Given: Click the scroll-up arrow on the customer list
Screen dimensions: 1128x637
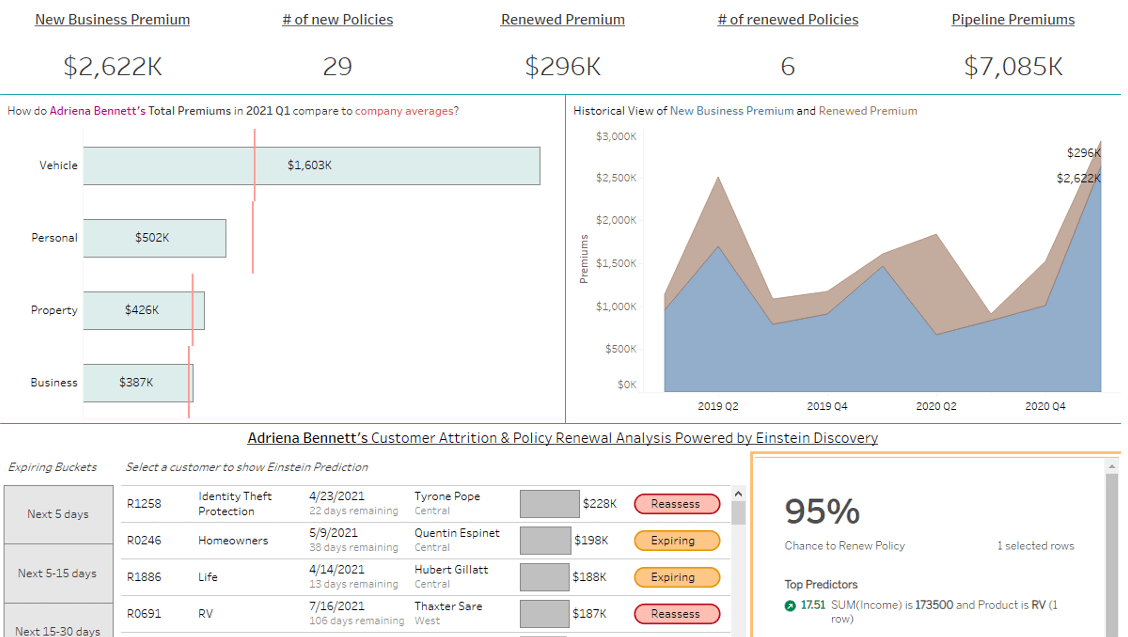Looking at the screenshot, I should coord(737,491).
